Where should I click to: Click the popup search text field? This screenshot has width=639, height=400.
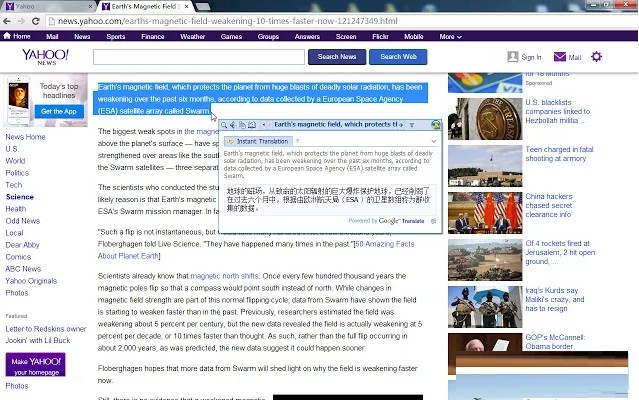pyautogui.click(x=335, y=125)
